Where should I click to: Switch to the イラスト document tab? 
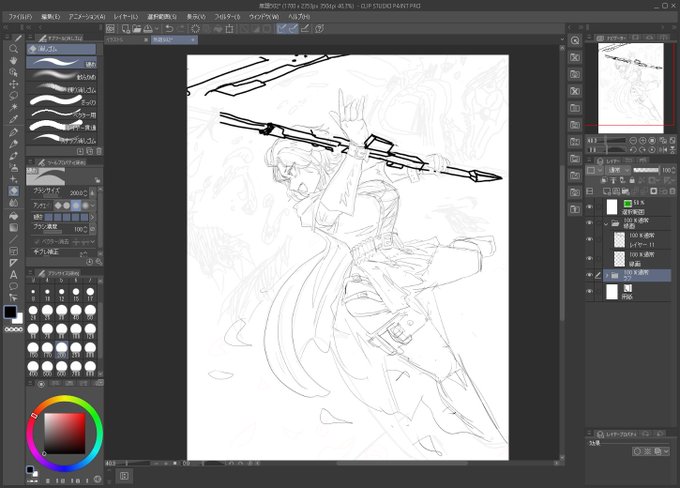pos(124,40)
